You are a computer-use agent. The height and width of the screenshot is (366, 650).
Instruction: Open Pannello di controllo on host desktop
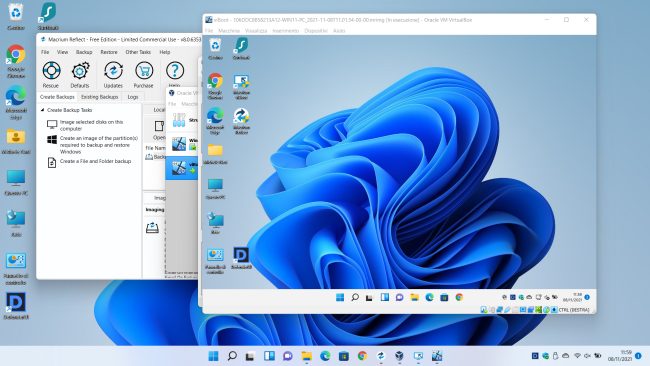click(16, 269)
